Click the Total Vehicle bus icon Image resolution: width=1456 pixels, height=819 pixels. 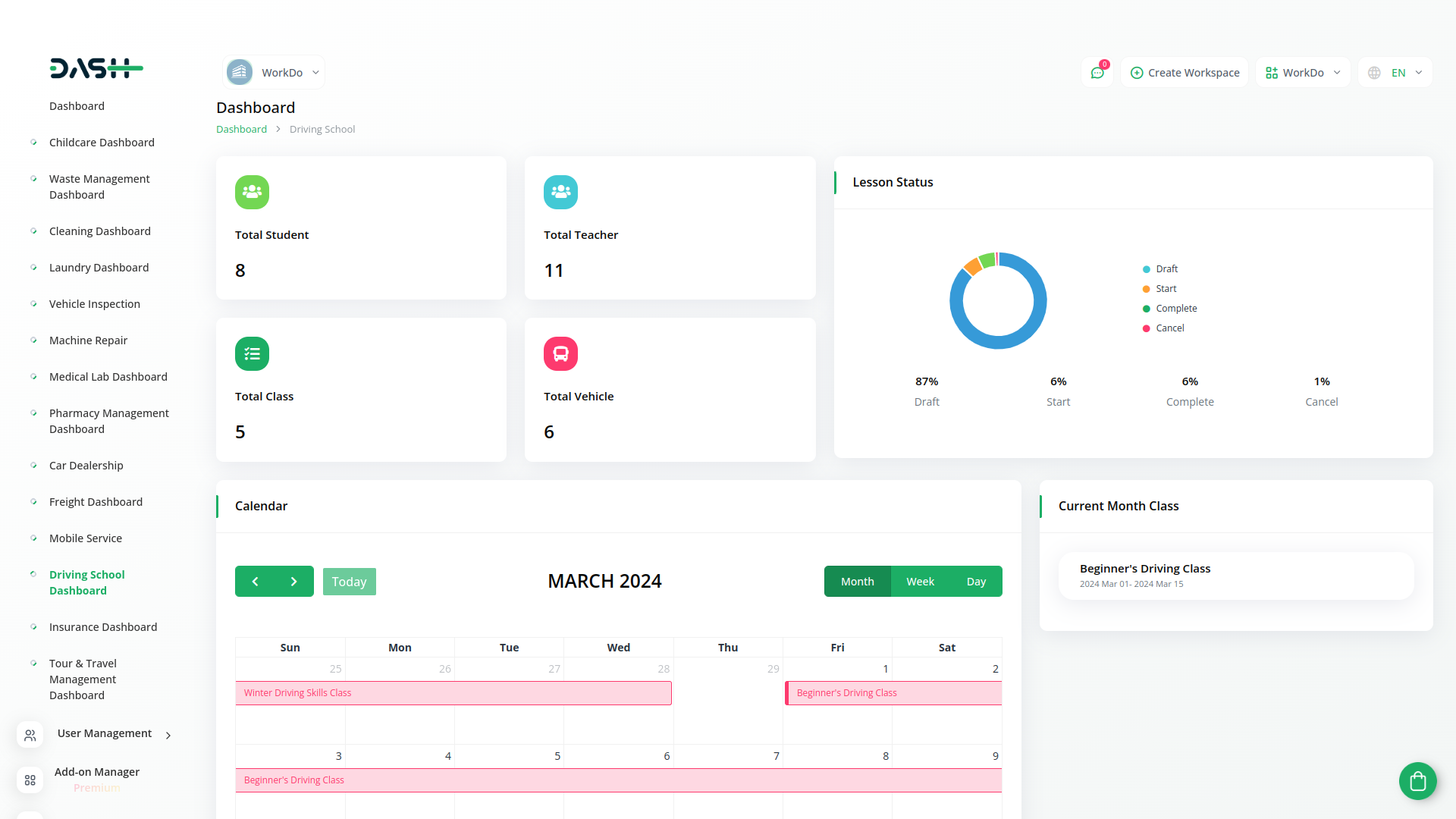tap(560, 353)
